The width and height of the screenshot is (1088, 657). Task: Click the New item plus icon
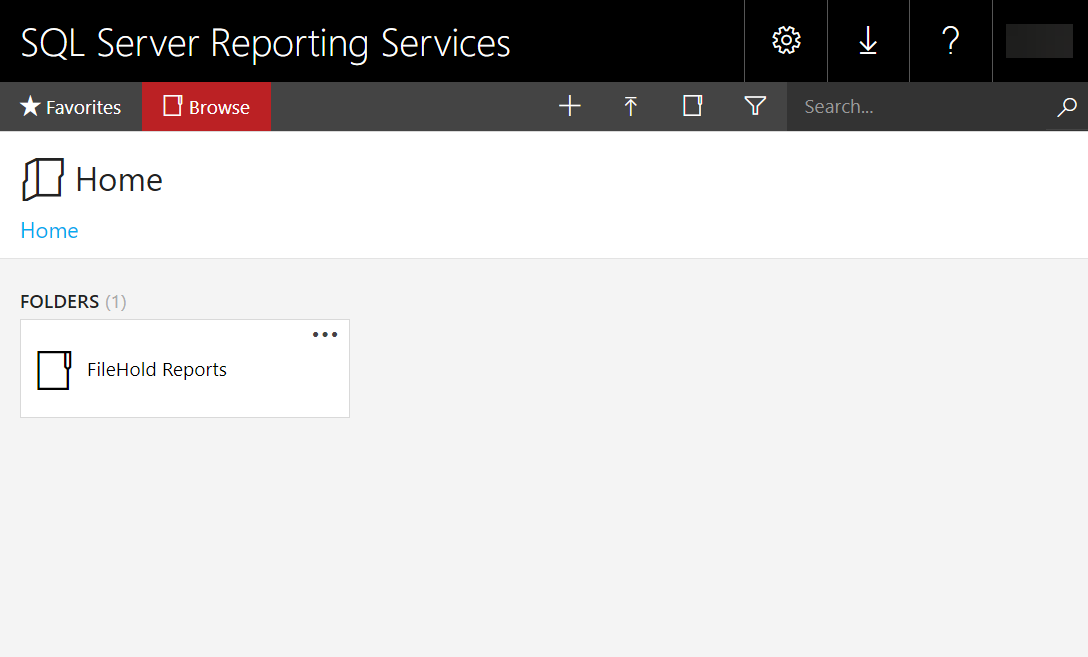[569, 106]
